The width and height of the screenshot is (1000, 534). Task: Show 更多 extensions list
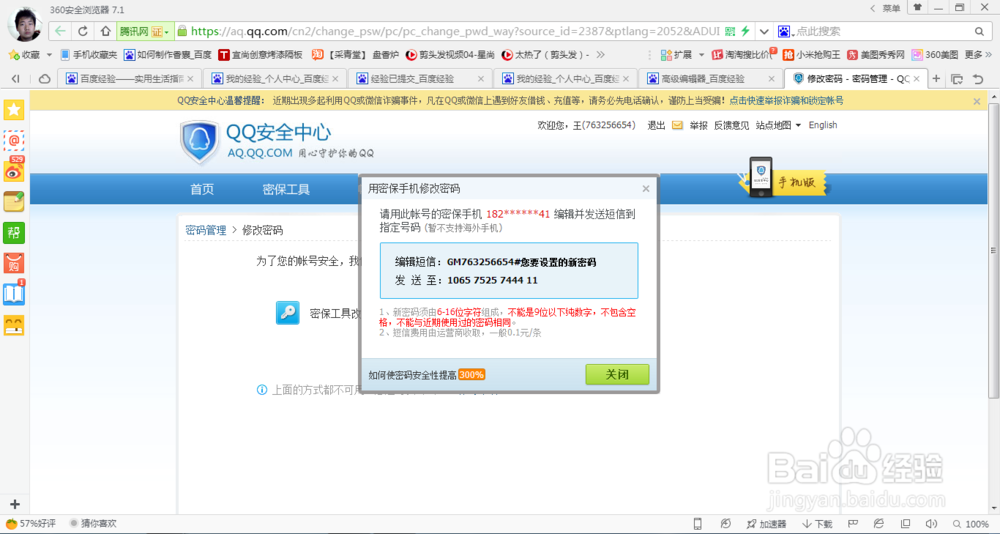click(x=977, y=55)
